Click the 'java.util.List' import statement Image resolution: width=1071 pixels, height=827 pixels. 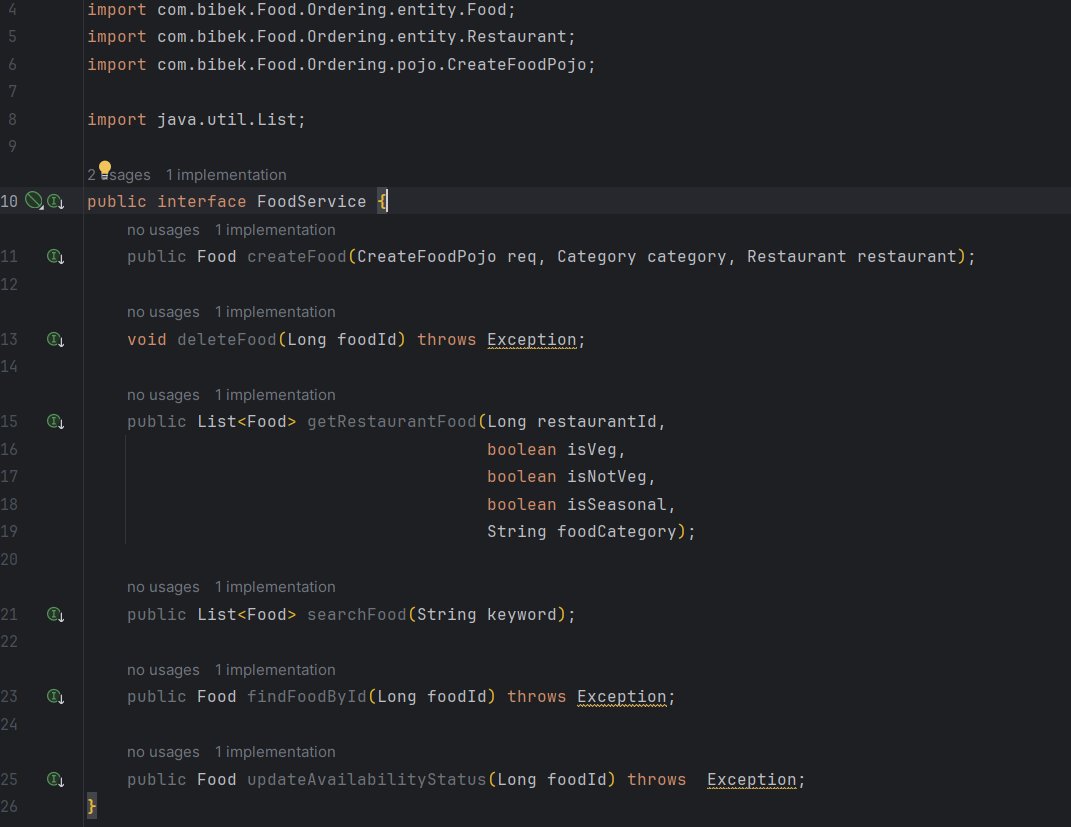coord(196,120)
